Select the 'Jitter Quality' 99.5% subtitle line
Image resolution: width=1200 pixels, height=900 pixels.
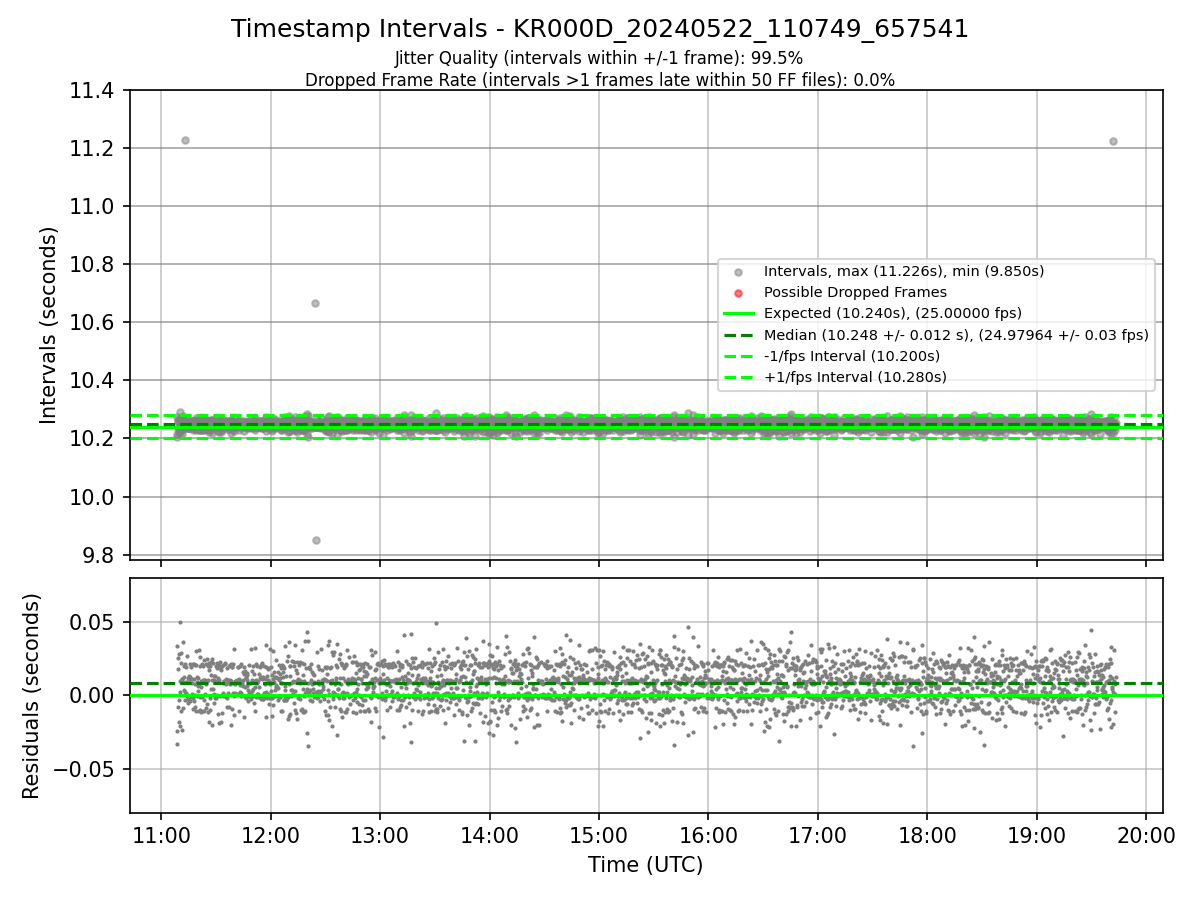pos(599,58)
